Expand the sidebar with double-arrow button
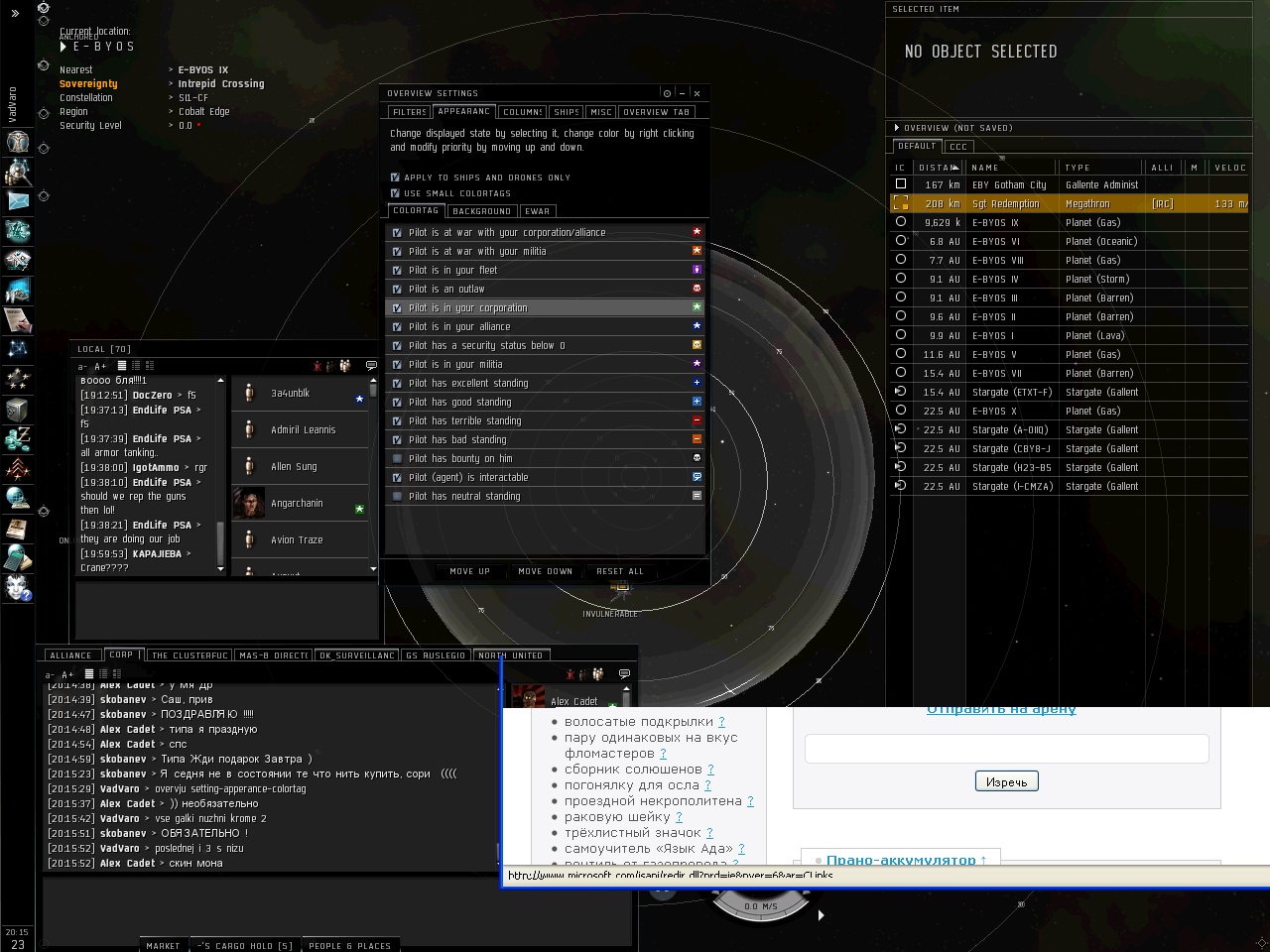This screenshot has width=1270, height=952. [x=15, y=13]
